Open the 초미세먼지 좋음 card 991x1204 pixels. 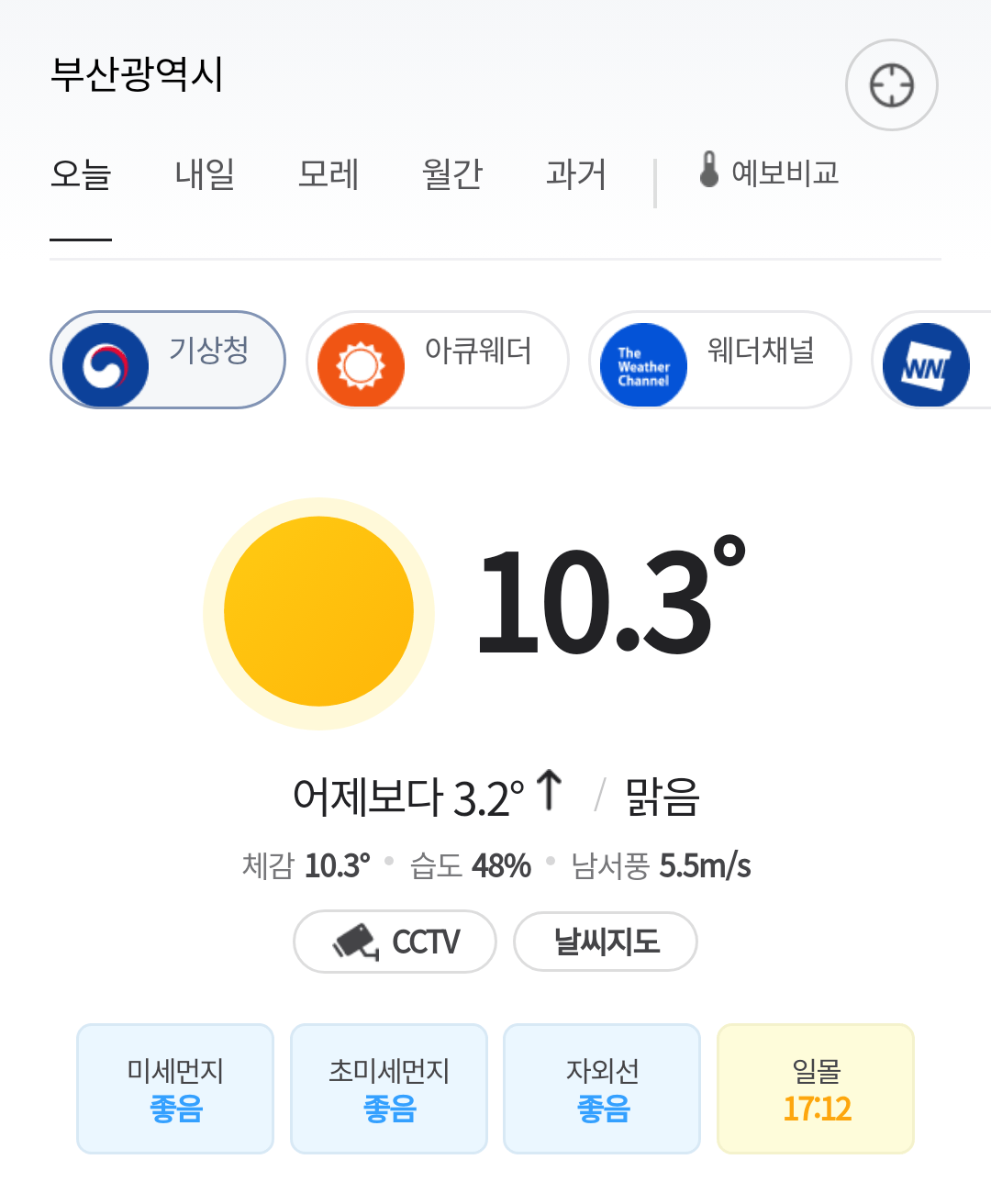tap(389, 1088)
